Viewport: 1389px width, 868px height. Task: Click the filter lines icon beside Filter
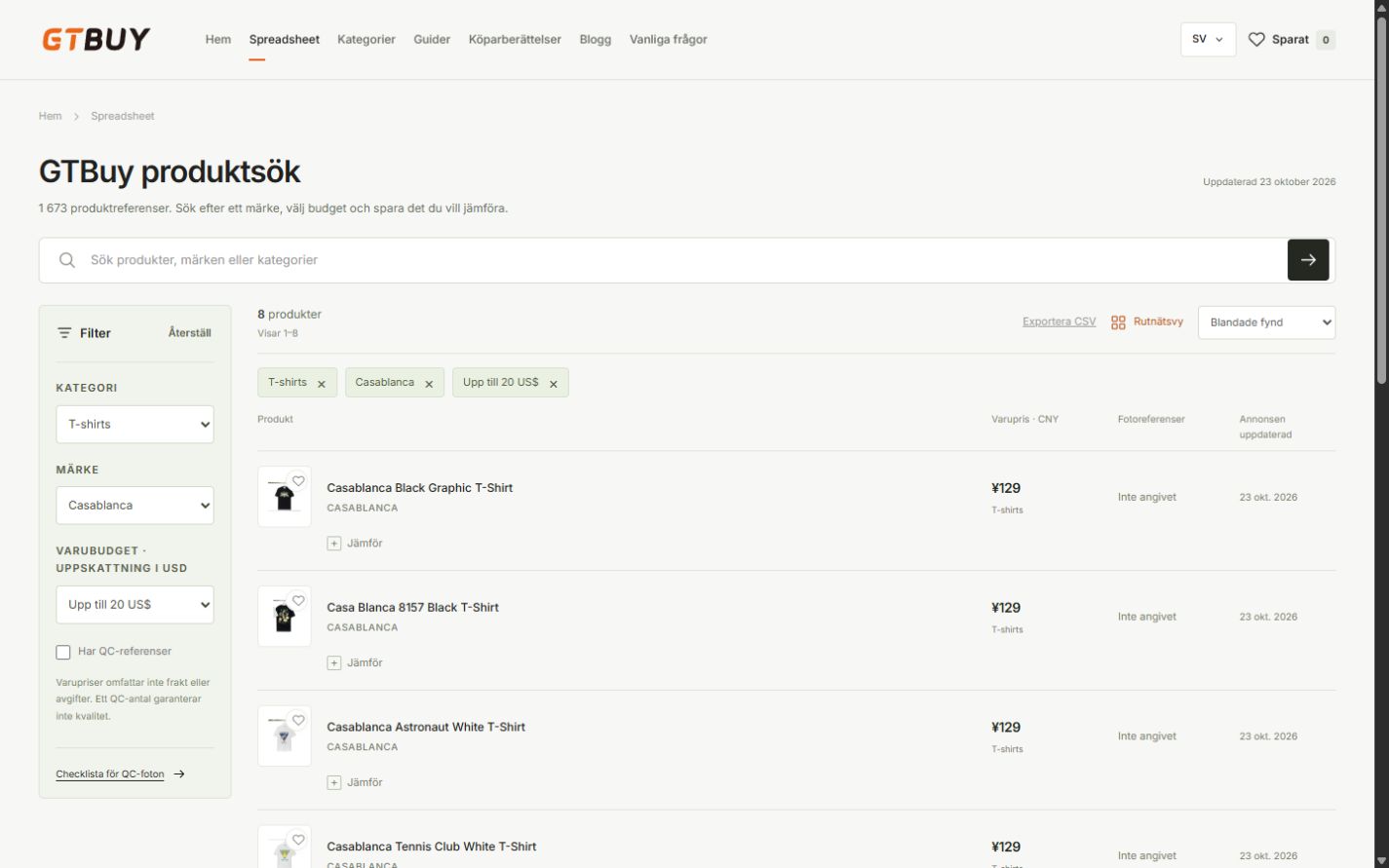(64, 333)
